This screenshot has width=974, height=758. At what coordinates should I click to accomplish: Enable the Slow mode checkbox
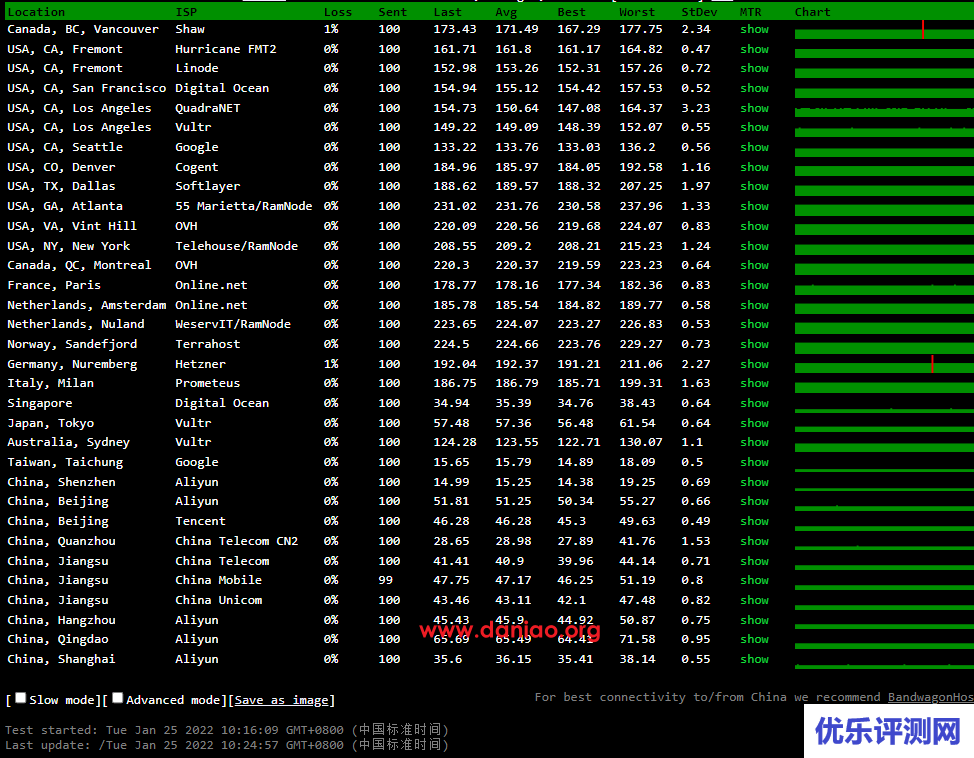point(20,698)
